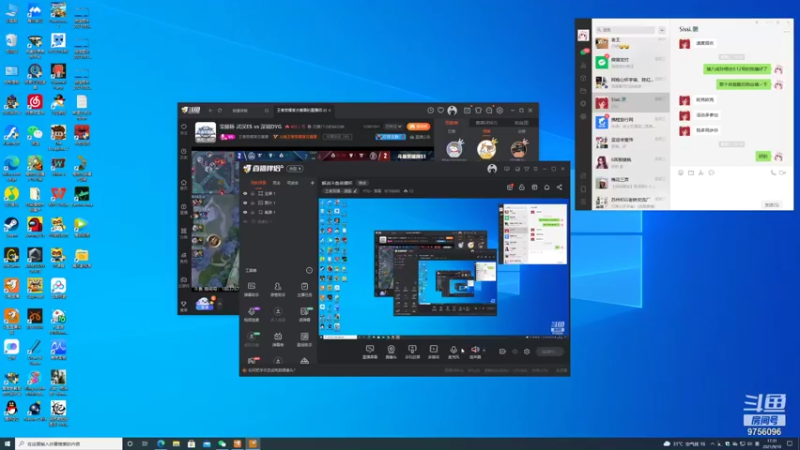Click the Send button in WeChat
This screenshot has height=450, width=800.
click(x=771, y=205)
